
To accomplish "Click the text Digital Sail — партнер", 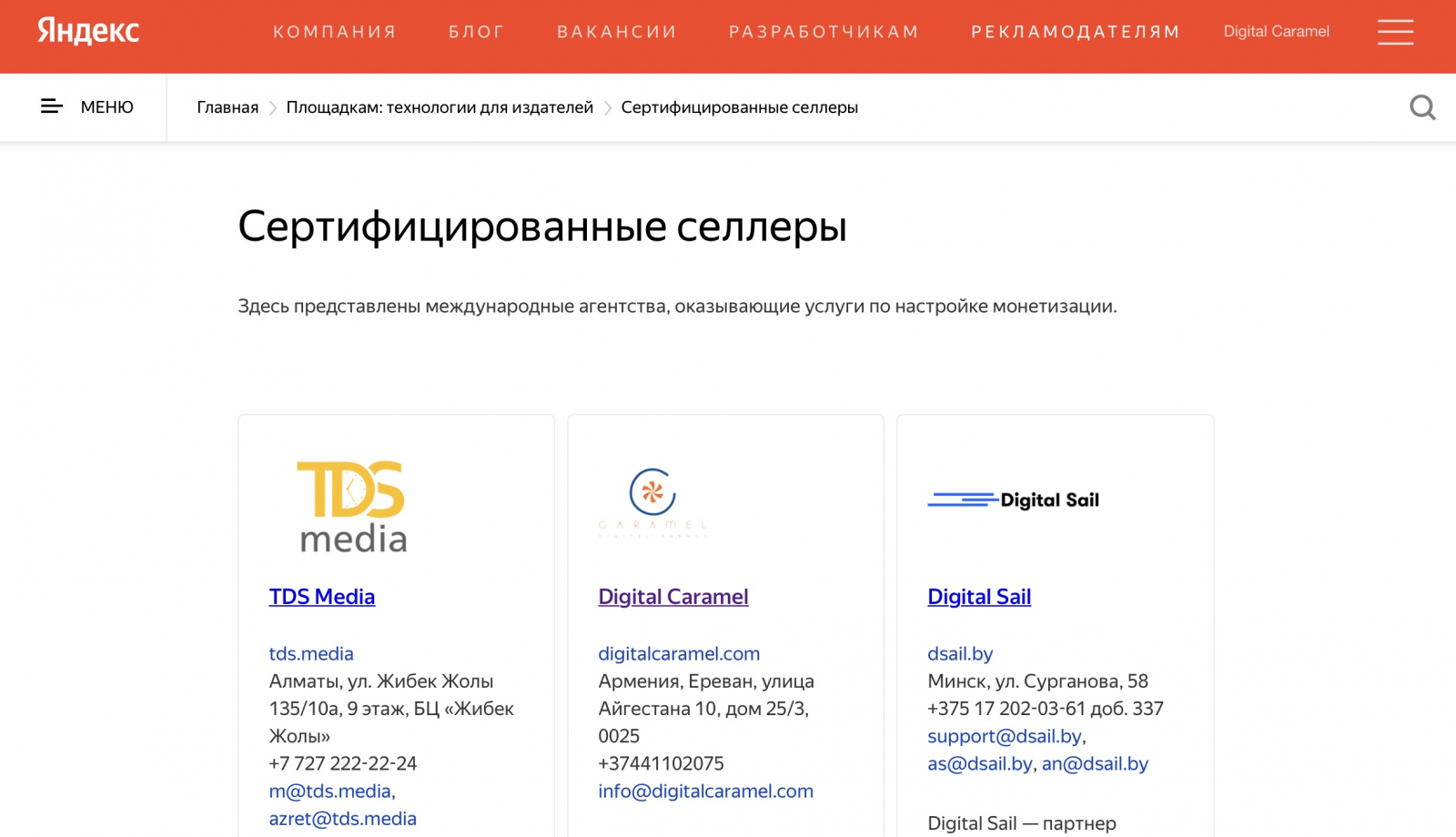I will [1022, 822].
